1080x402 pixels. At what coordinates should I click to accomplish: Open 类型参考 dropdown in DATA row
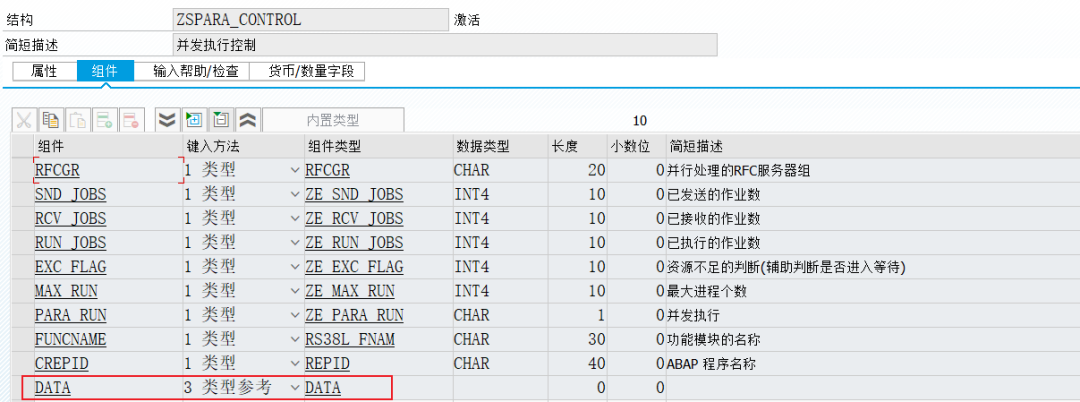click(x=295, y=388)
